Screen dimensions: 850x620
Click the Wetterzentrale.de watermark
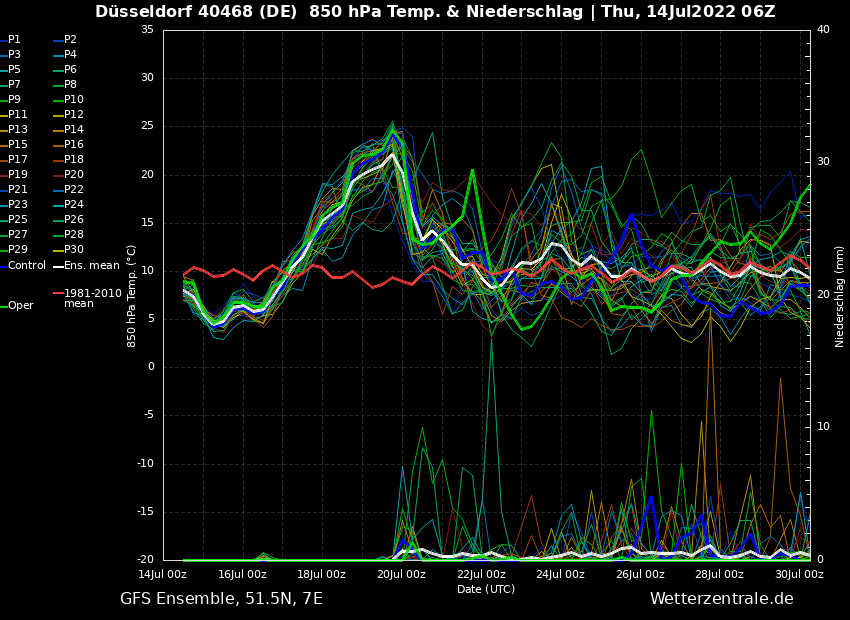click(x=721, y=599)
